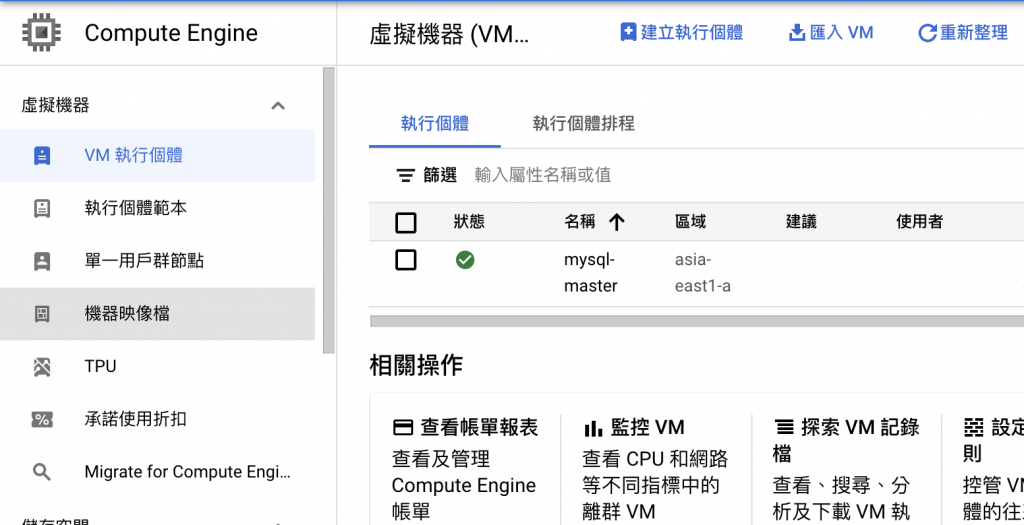Click the filter lines icon next to 篩選
Screen dimensions: 1024x525
pos(406,176)
